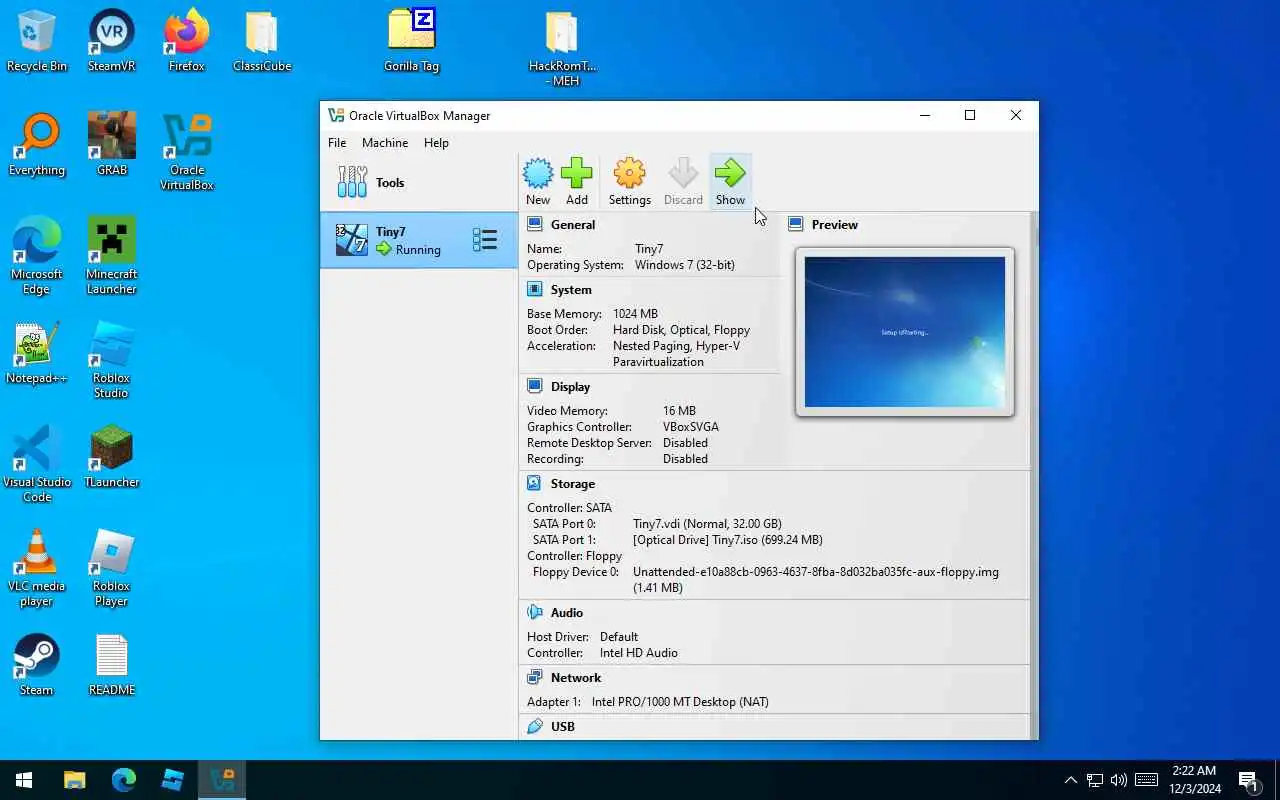
Task: Select the Firefox desktop shortcut
Action: [187, 42]
